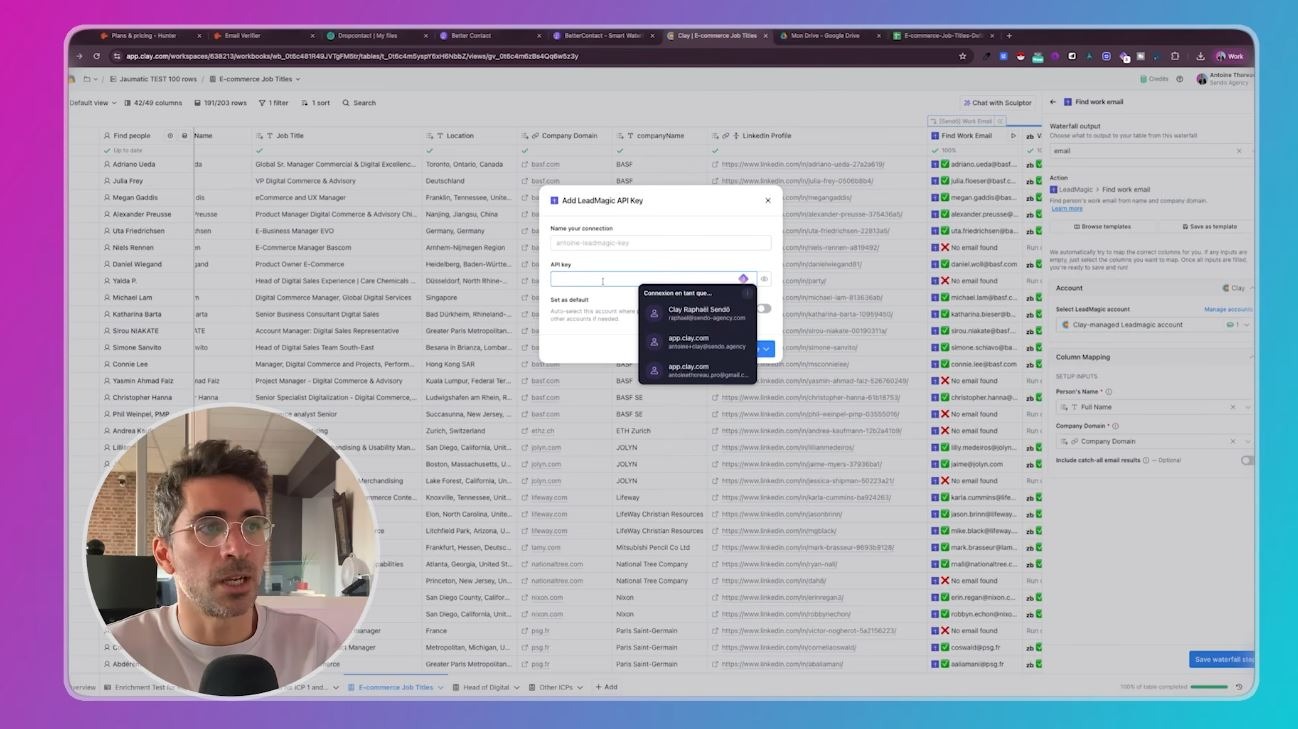Open Other ICPs sheet tab
The image size is (1298, 729).
point(556,687)
